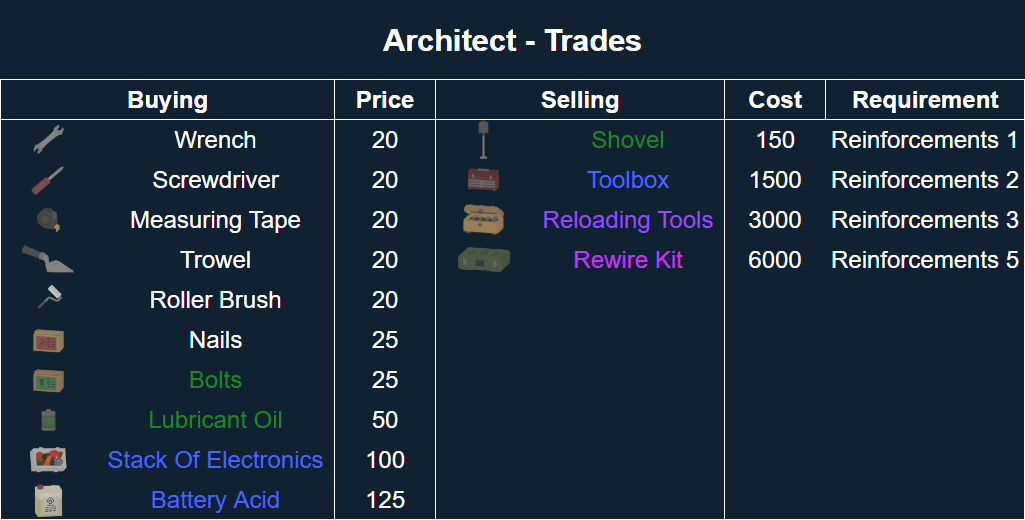Click the Rewire Kit case icon
This screenshot has width=1025, height=520.
pos(484,260)
